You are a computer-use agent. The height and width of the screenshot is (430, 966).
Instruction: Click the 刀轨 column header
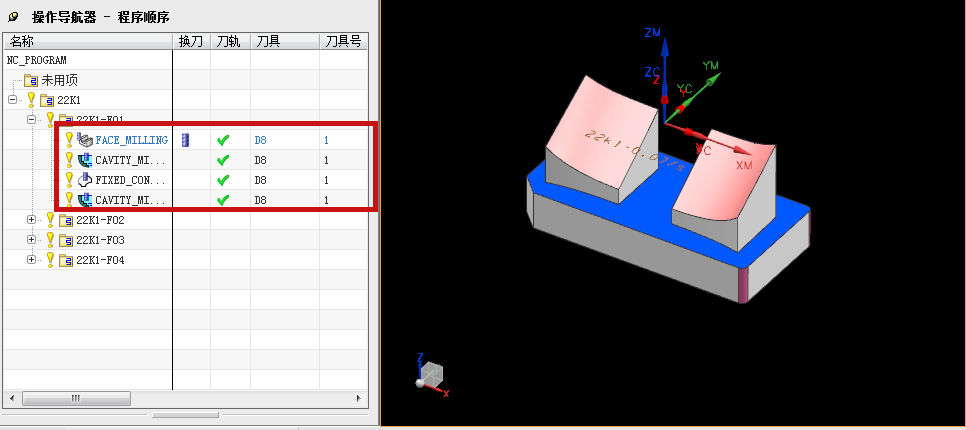pos(228,41)
